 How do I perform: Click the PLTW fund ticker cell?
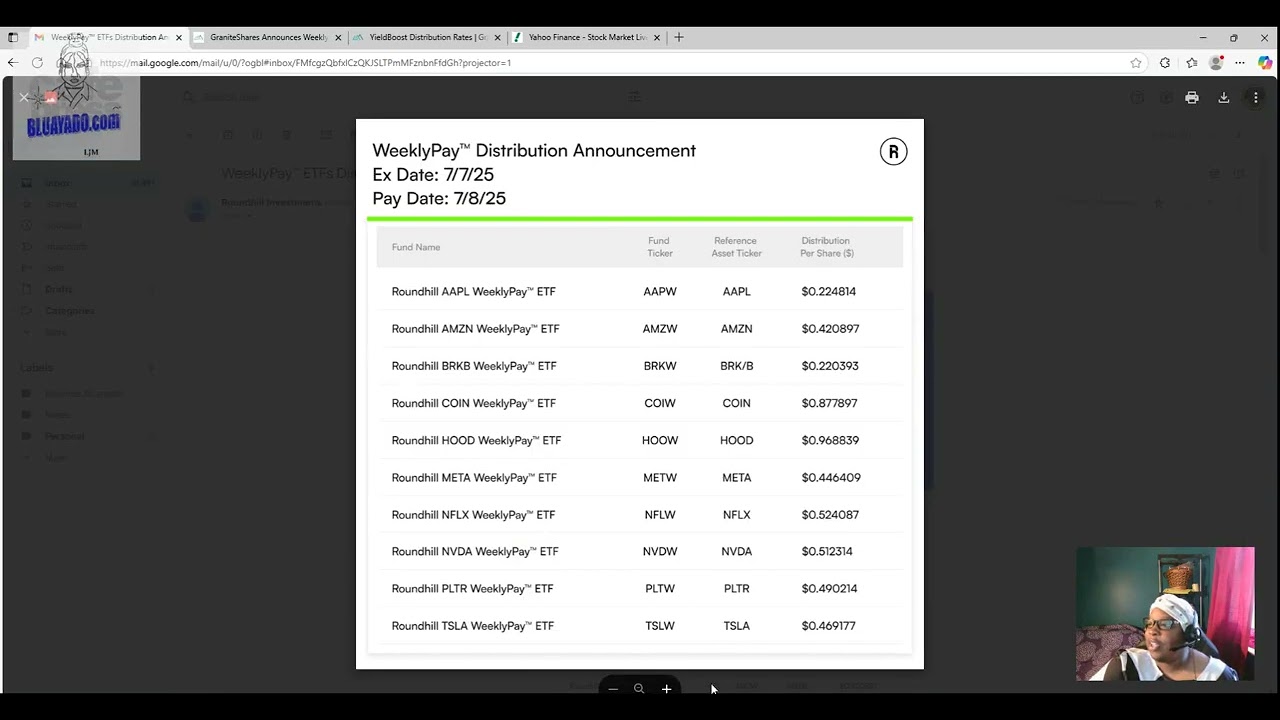pos(660,589)
